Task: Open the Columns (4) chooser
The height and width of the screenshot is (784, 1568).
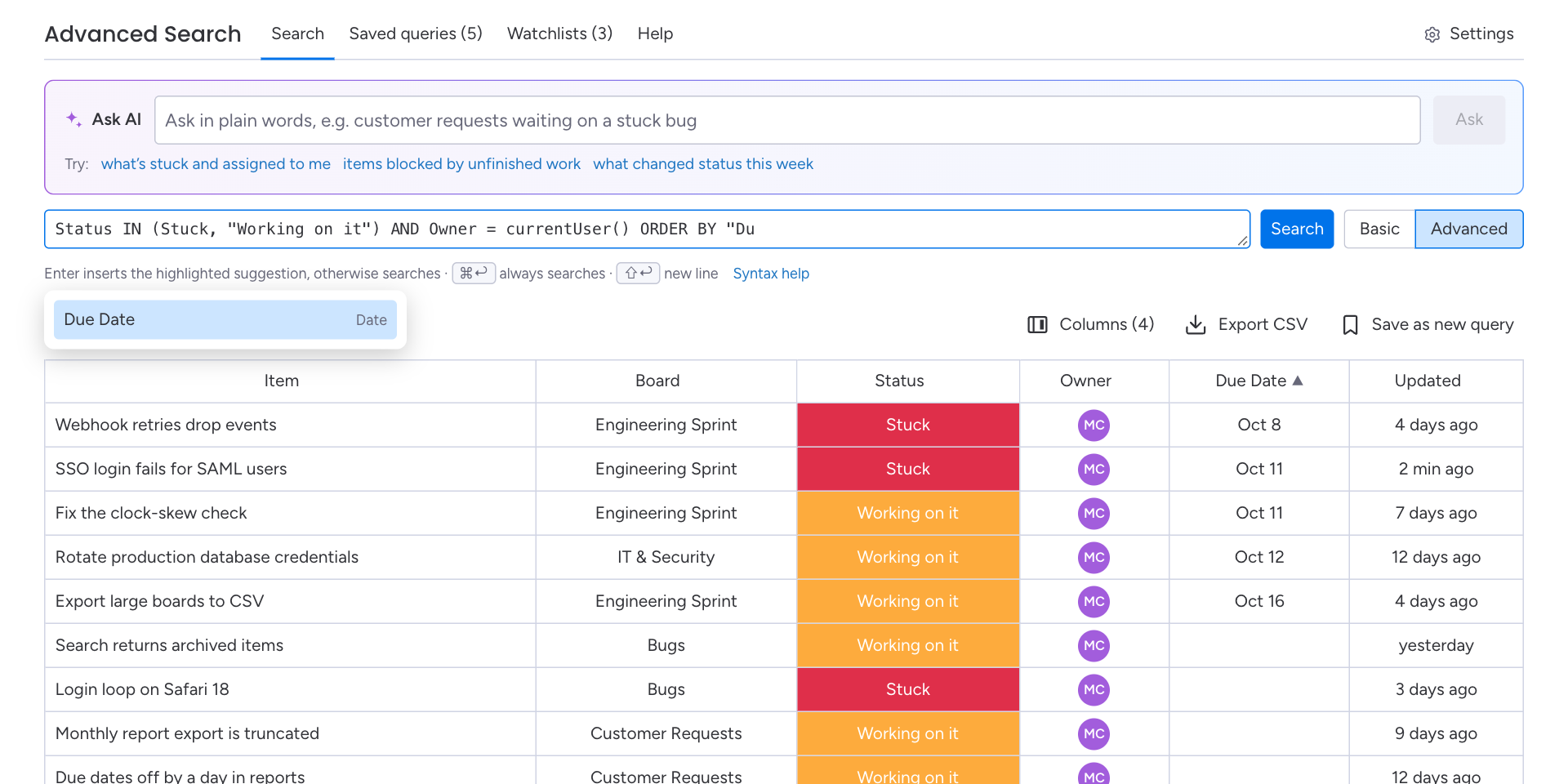Action: click(1091, 325)
